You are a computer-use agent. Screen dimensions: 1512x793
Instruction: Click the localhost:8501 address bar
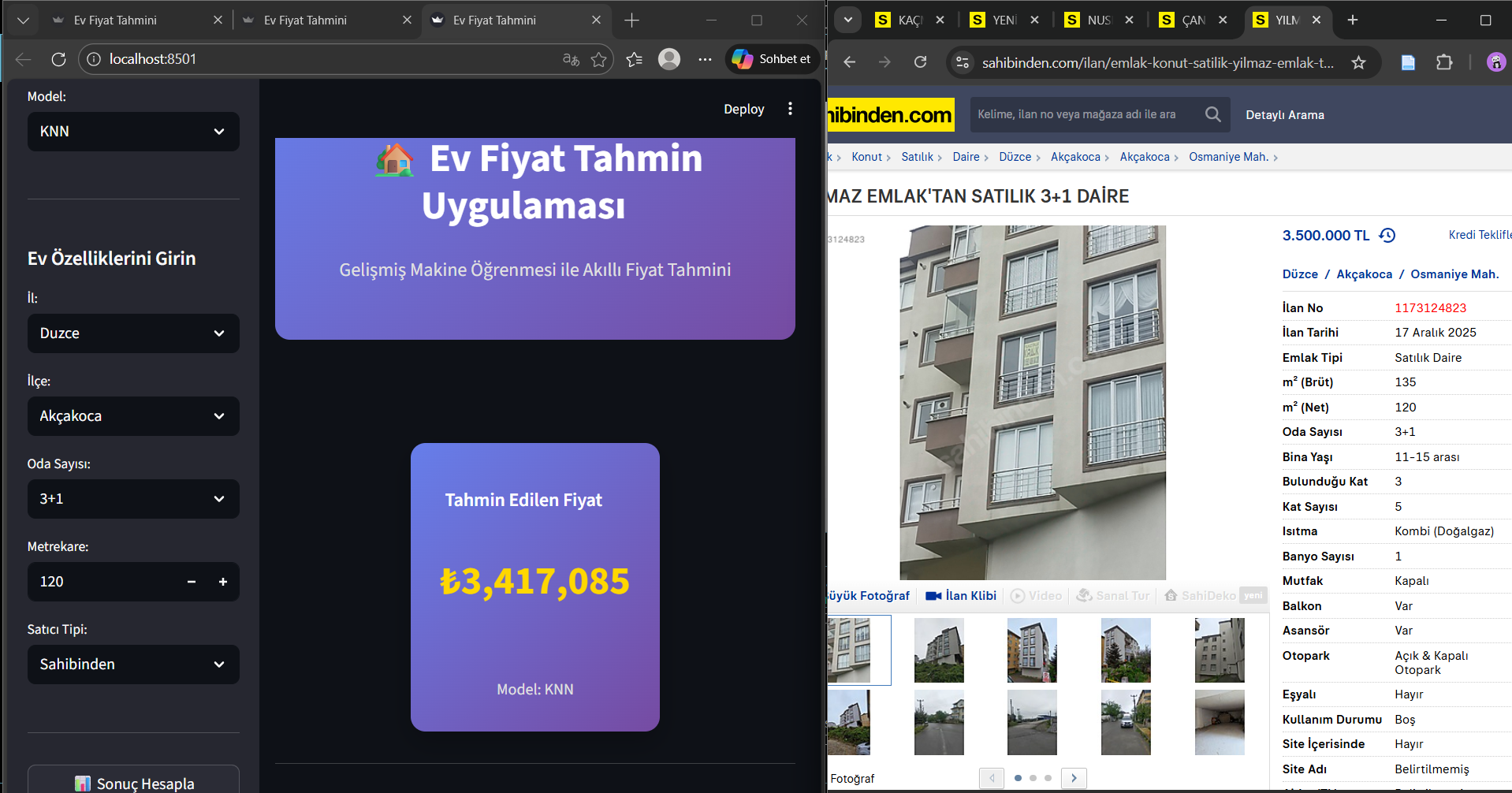(331, 59)
